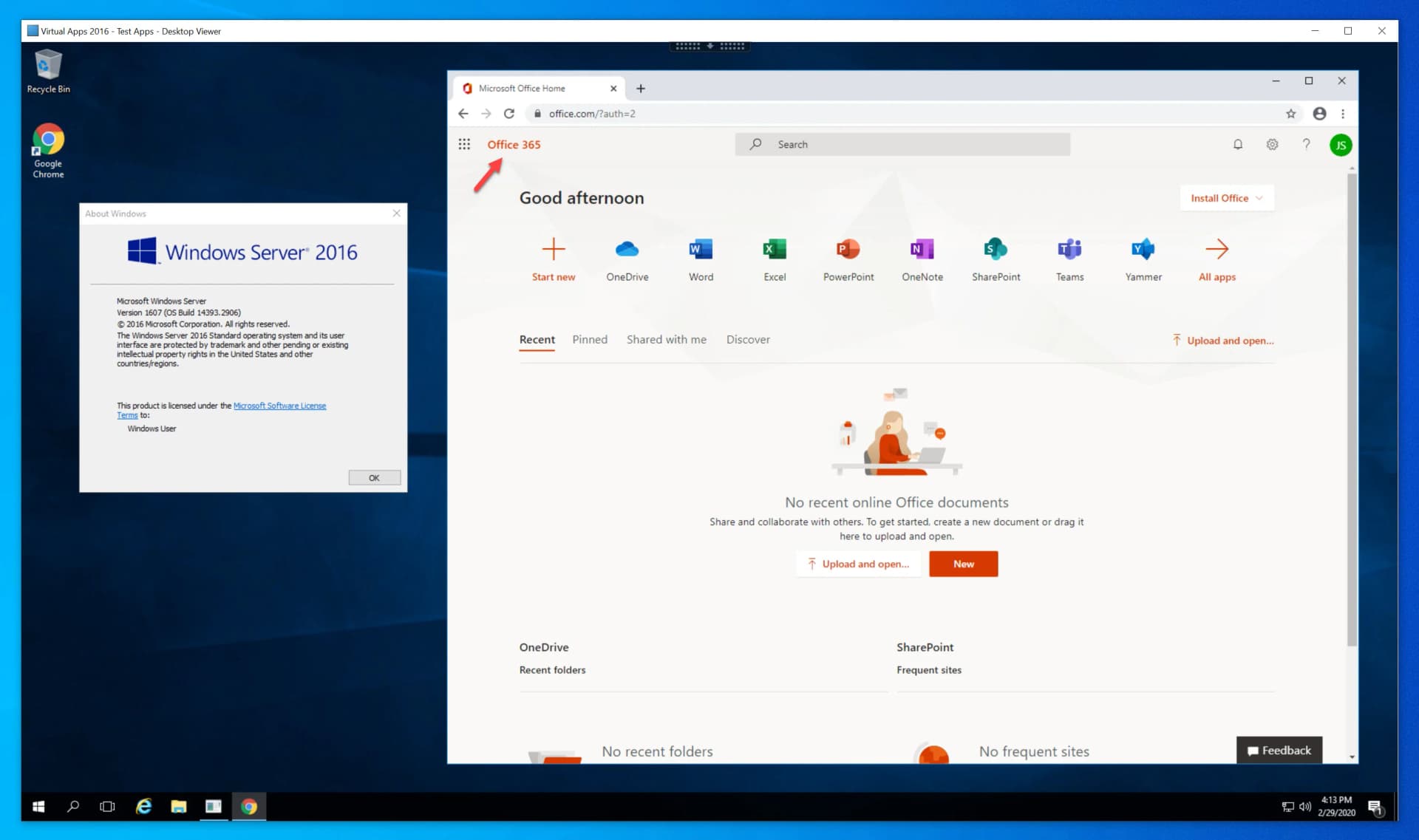Open Microsoft Software License Terms link

tap(279, 406)
